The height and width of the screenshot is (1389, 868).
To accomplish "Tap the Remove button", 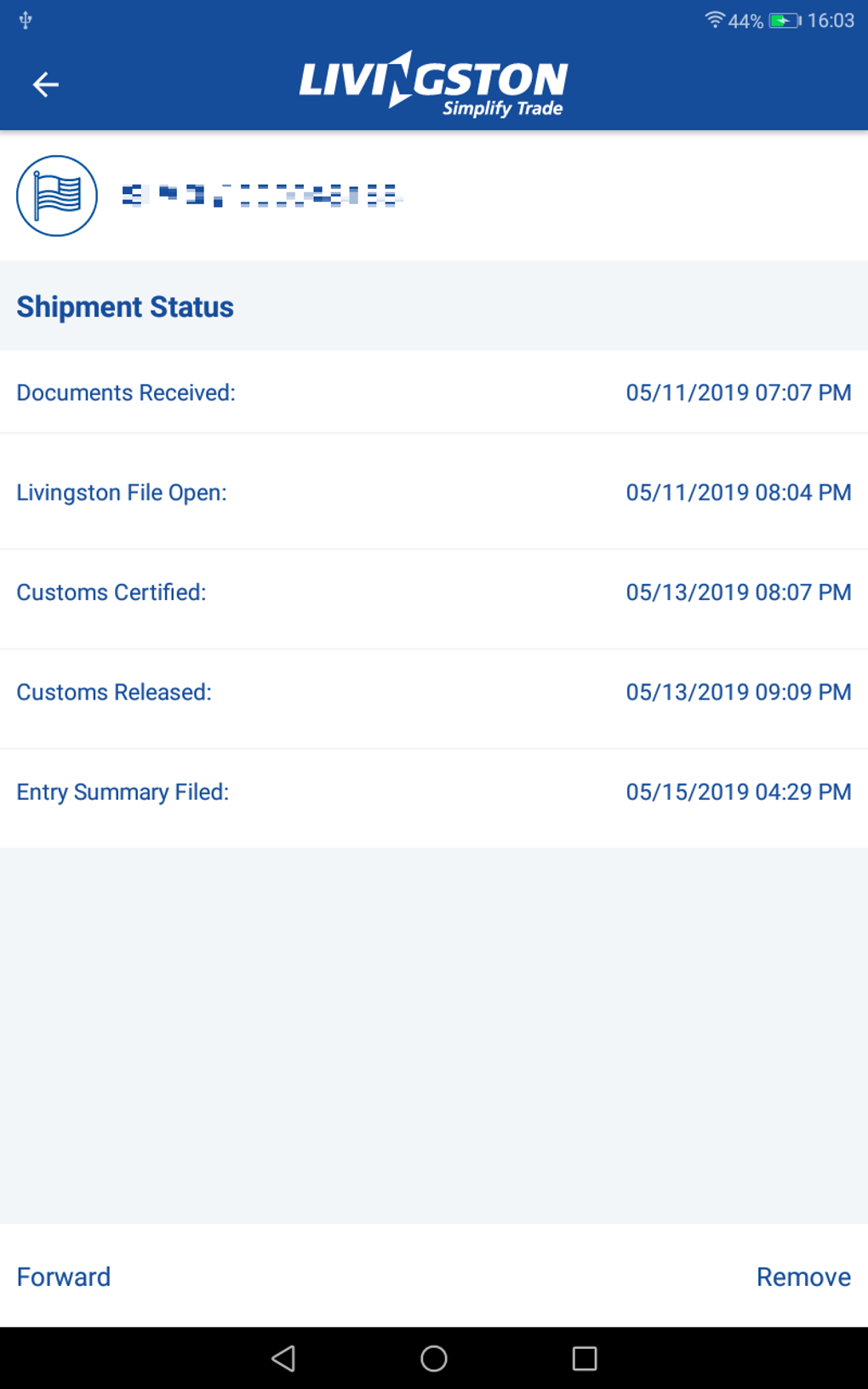I will pyautogui.click(x=803, y=1277).
